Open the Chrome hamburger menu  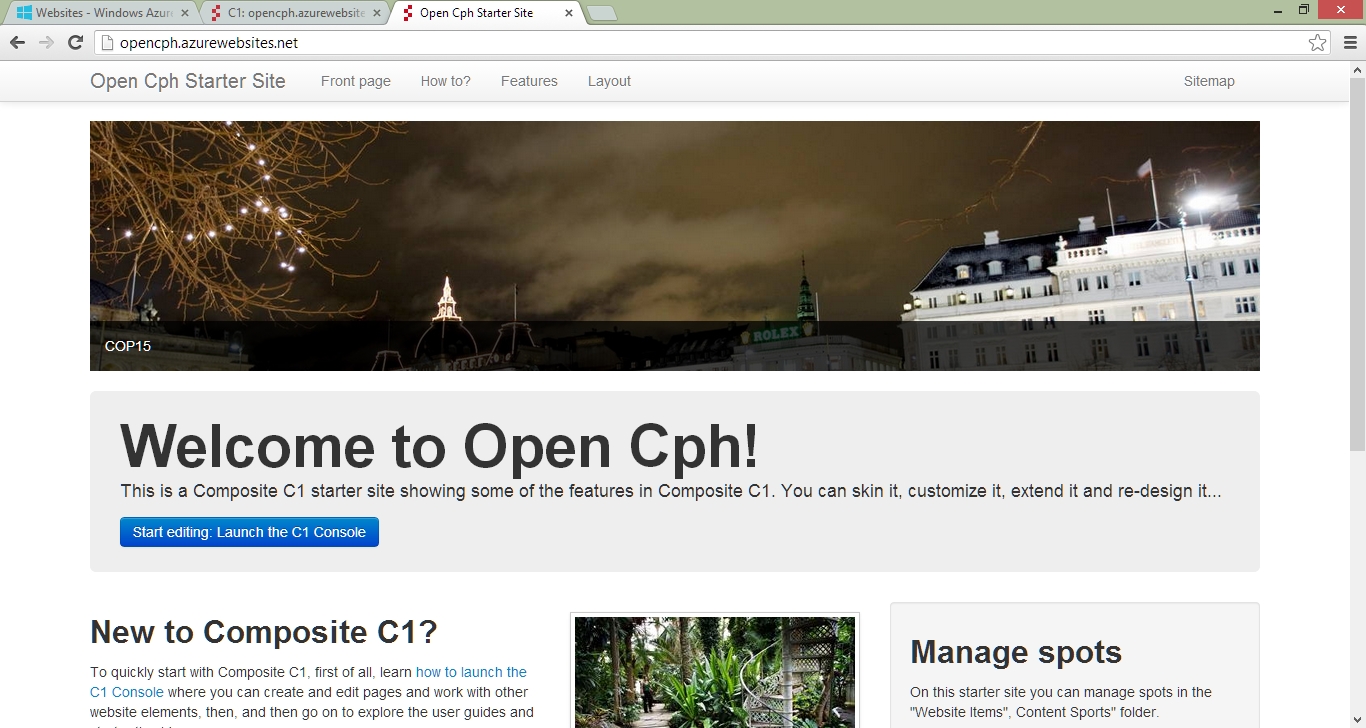tap(1350, 42)
